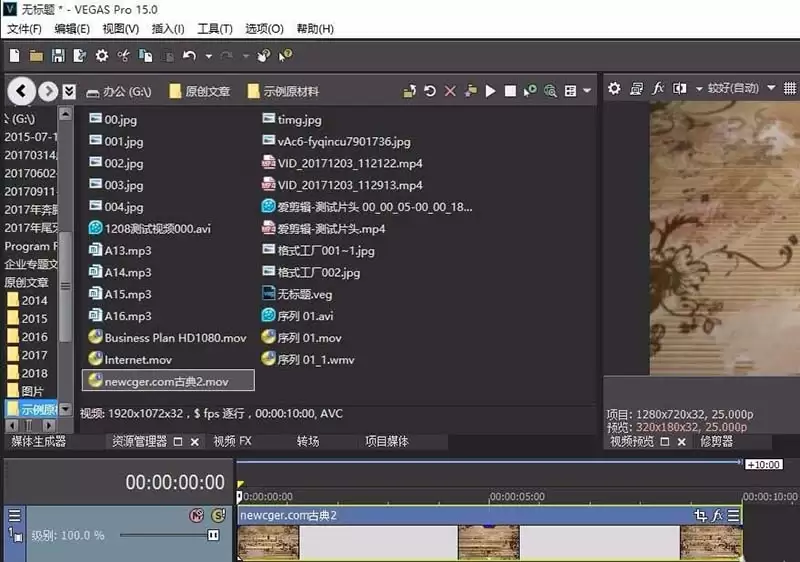Click the red delete X in explorer

pyautogui.click(x=450, y=91)
